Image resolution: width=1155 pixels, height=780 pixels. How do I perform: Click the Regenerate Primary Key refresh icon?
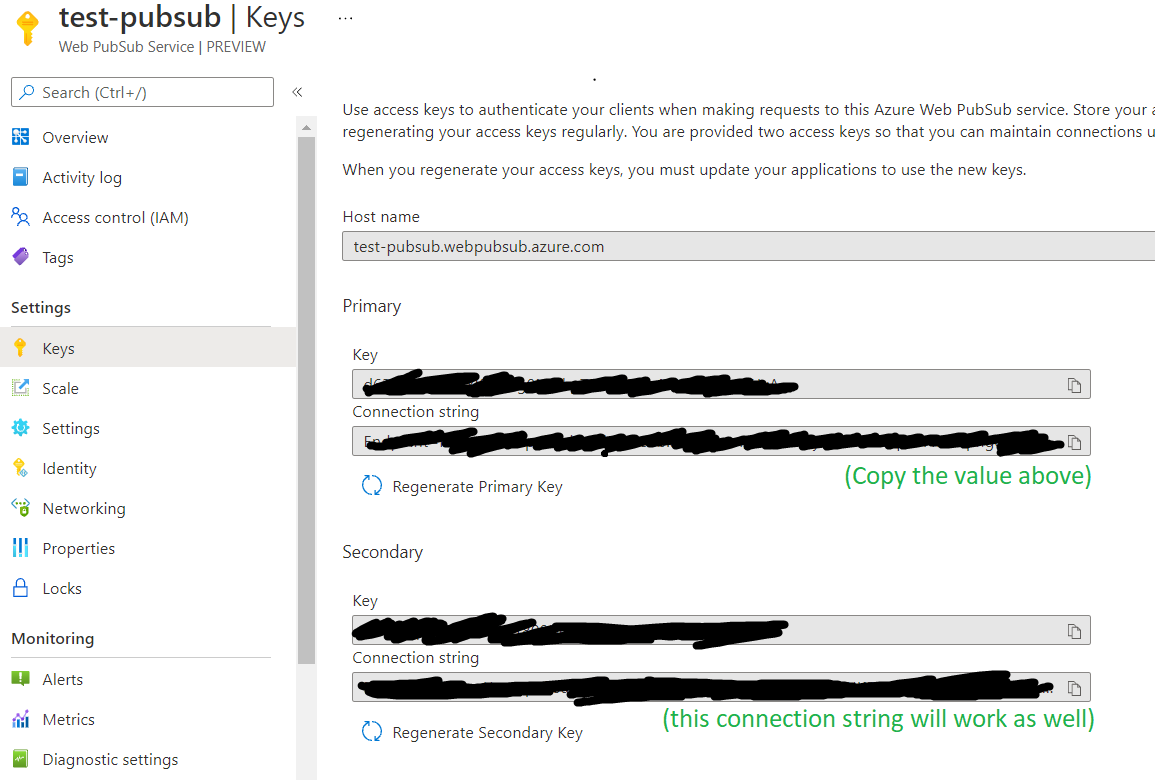pos(372,486)
